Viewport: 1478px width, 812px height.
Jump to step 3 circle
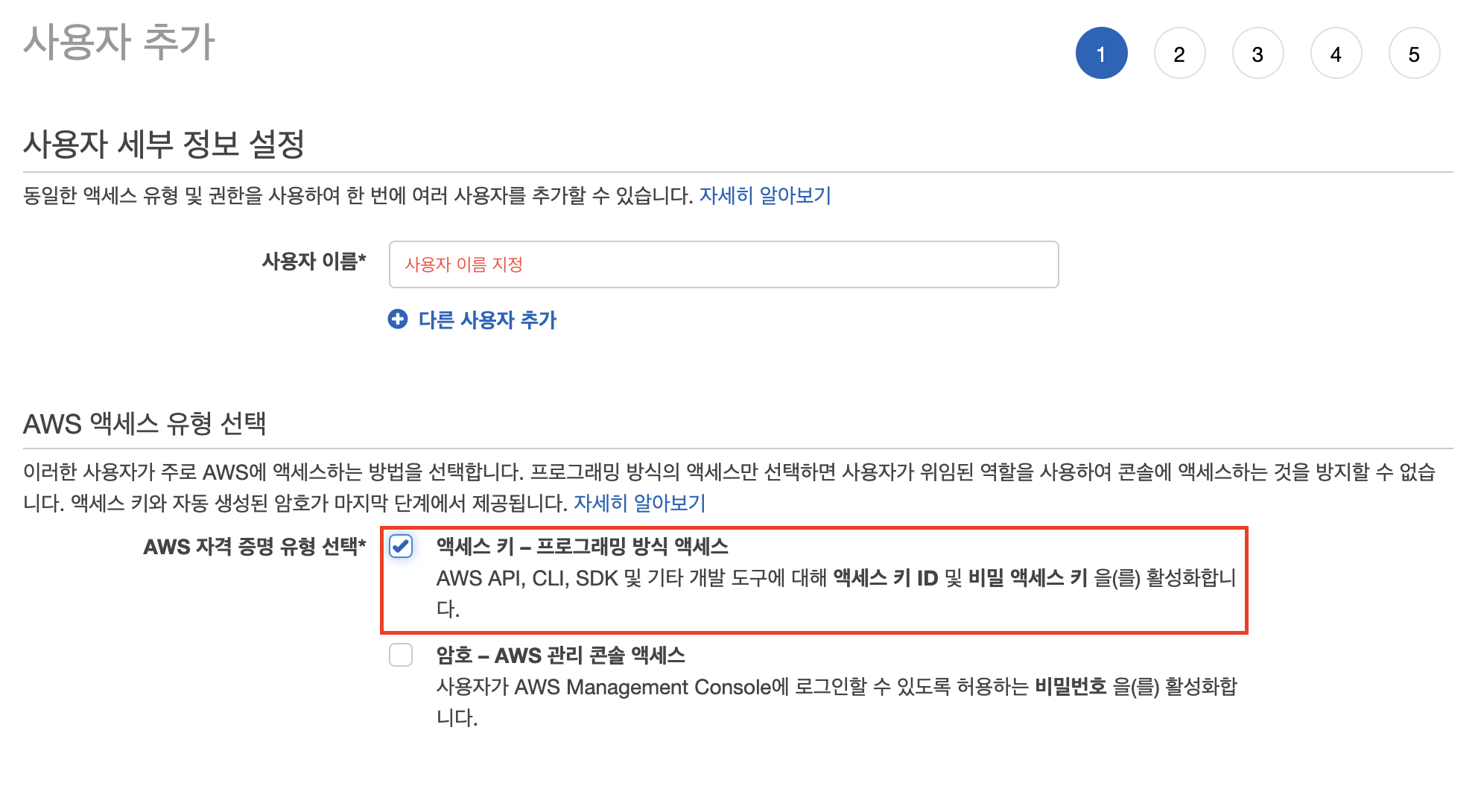point(1257,54)
